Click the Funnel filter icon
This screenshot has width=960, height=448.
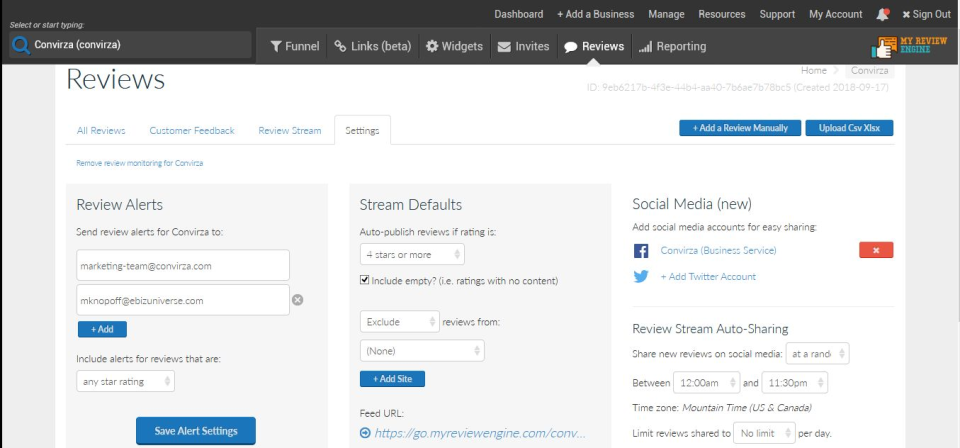click(x=276, y=47)
